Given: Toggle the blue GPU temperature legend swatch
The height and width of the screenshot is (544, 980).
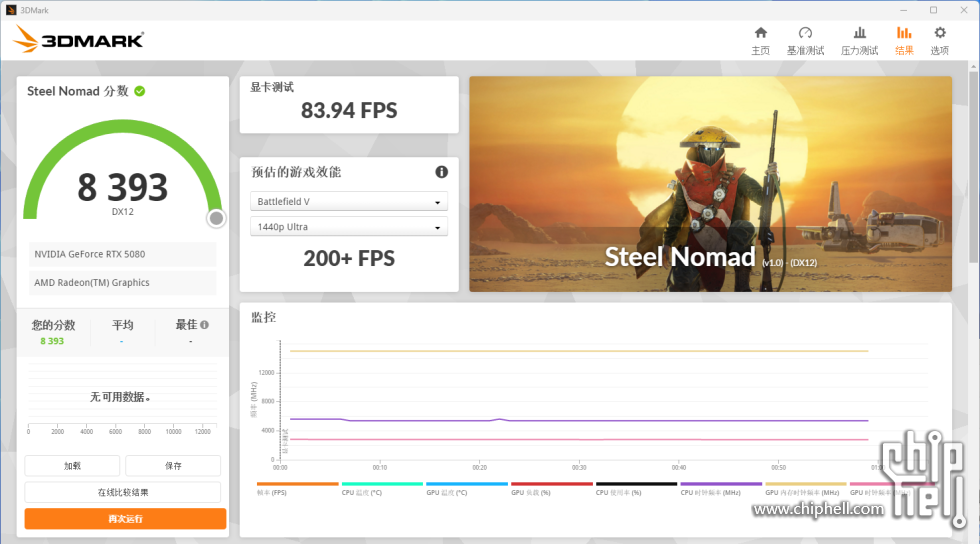Looking at the screenshot, I should click(x=467, y=484).
